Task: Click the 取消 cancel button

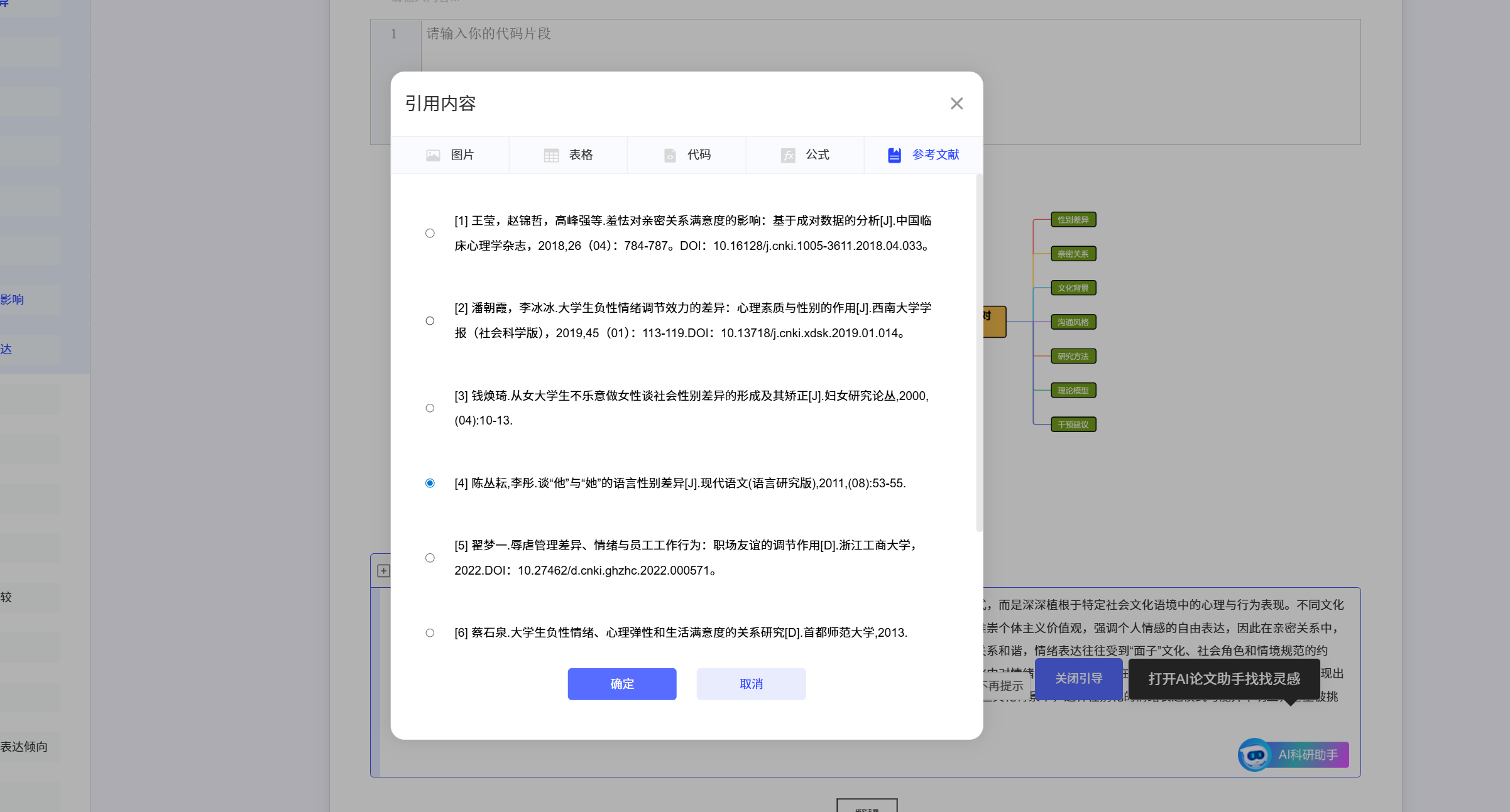Action: click(x=751, y=684)
